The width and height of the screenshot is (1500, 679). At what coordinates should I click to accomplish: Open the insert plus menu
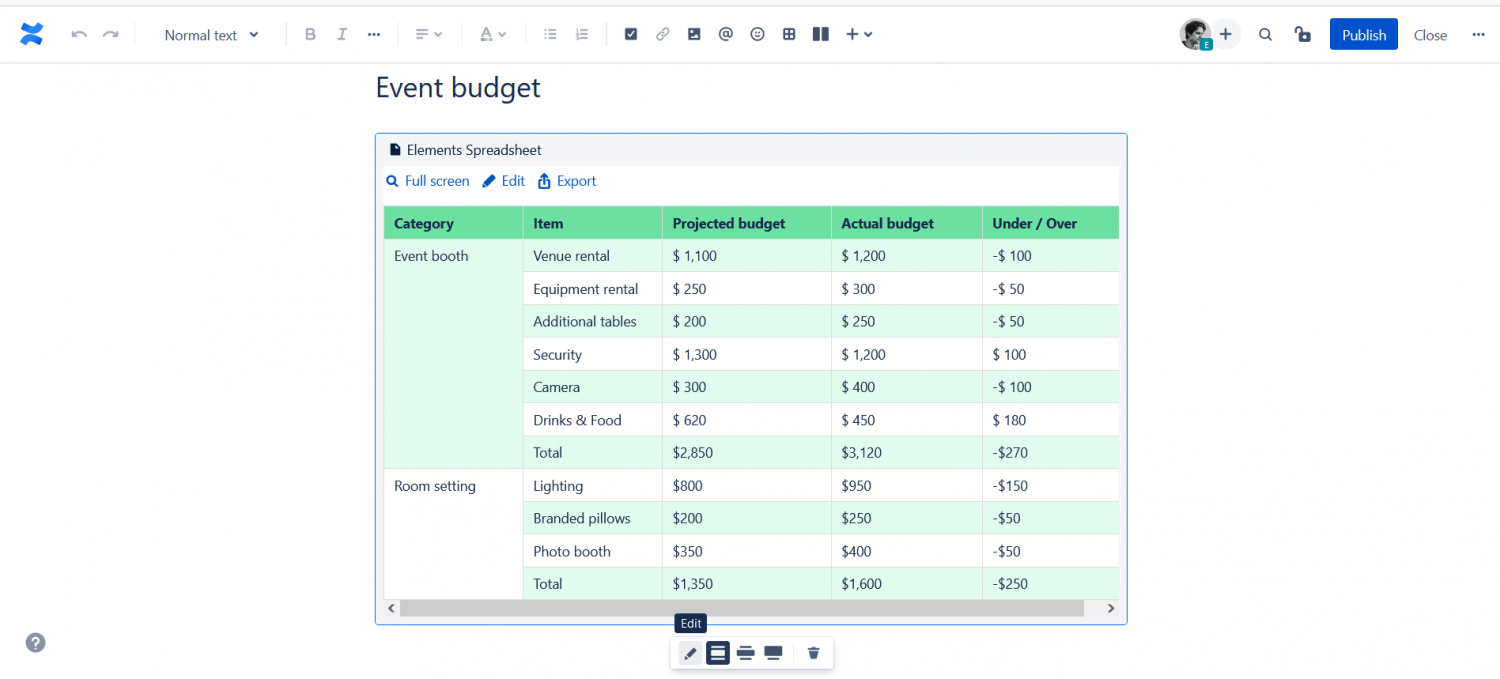coord(858,34)
